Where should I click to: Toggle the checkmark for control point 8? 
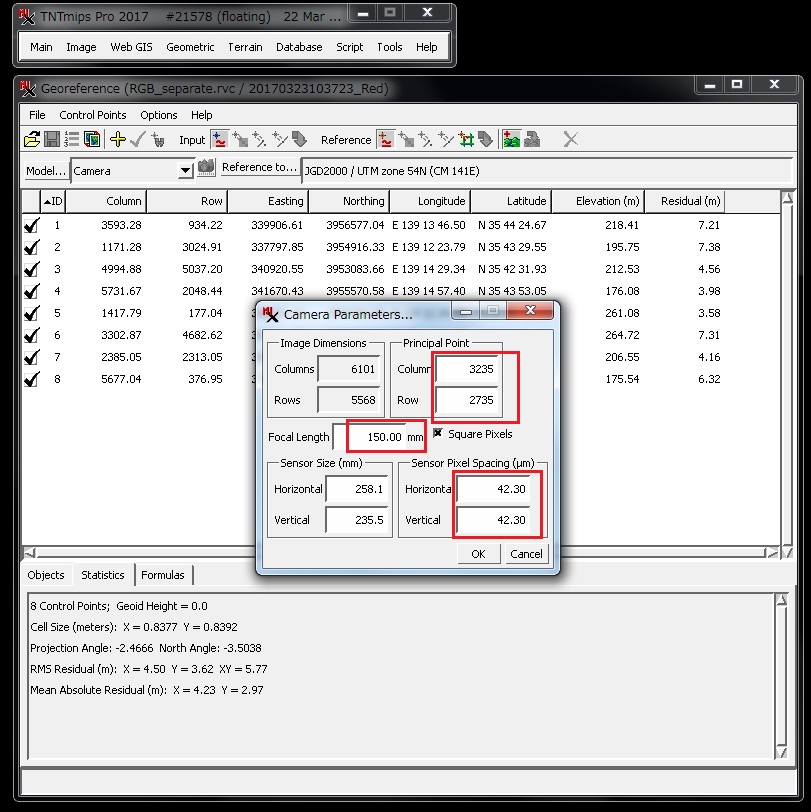pyautogui.click(x=31, y=380)
